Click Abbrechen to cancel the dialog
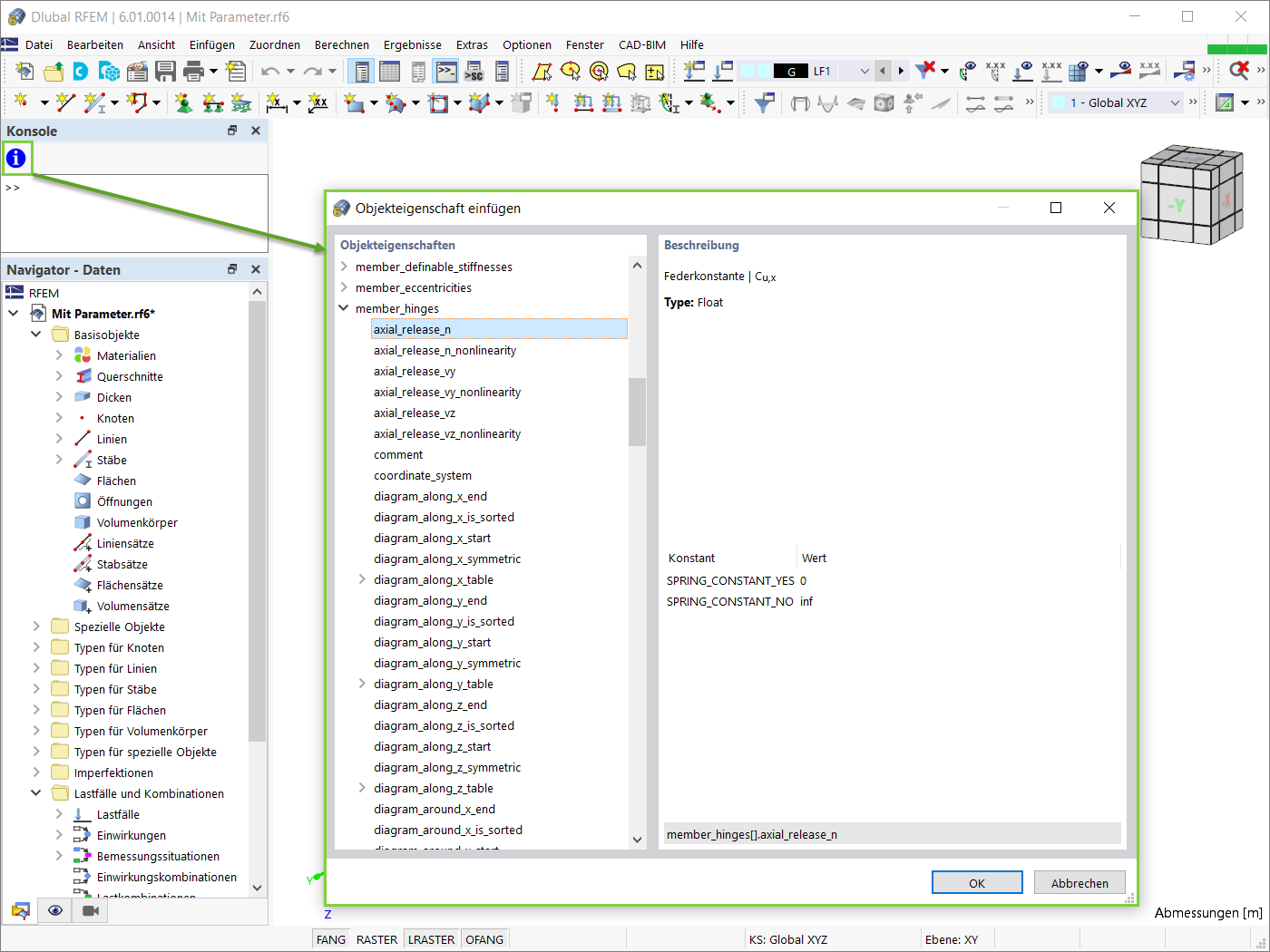Screen dimensions: 1270x952 pos(1079,883)
